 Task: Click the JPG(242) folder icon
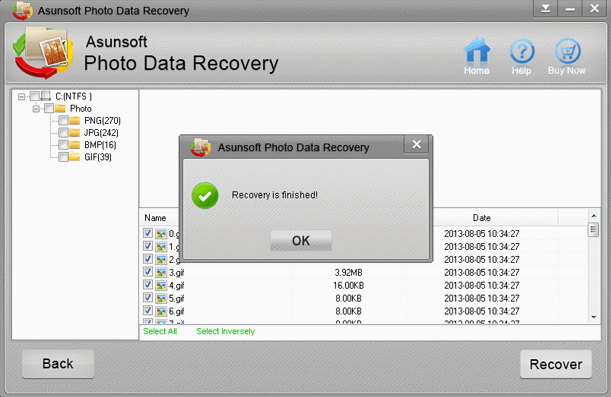74,132
